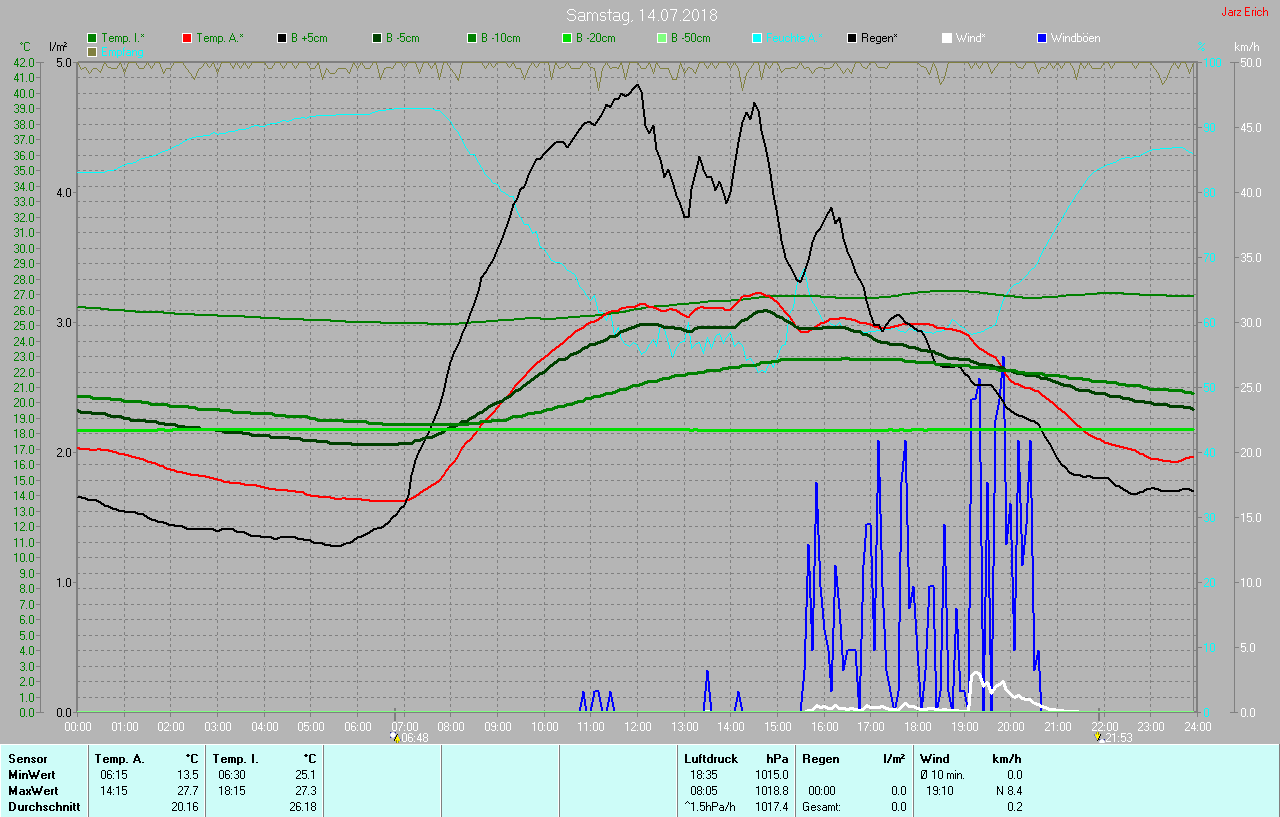1280x817 pixels.
Task: Click the Luftdruck column header
Action: [710, 759]
